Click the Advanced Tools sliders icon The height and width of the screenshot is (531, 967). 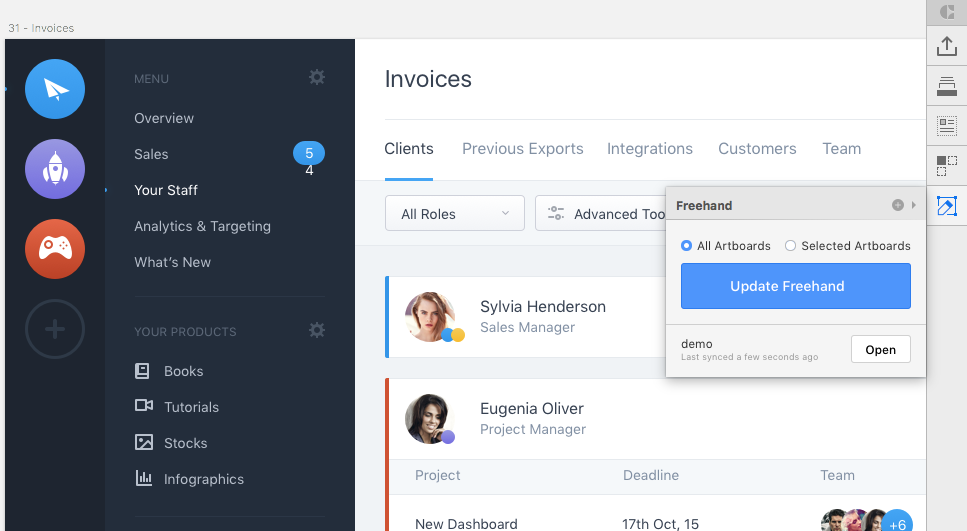[x=556, y=213]
